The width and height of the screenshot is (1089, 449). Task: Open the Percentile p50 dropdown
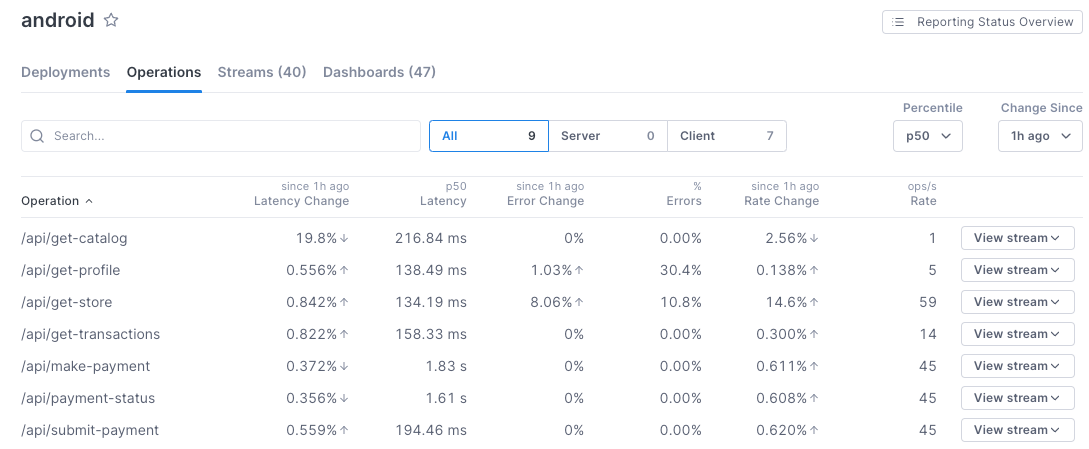tap(927, 136)
